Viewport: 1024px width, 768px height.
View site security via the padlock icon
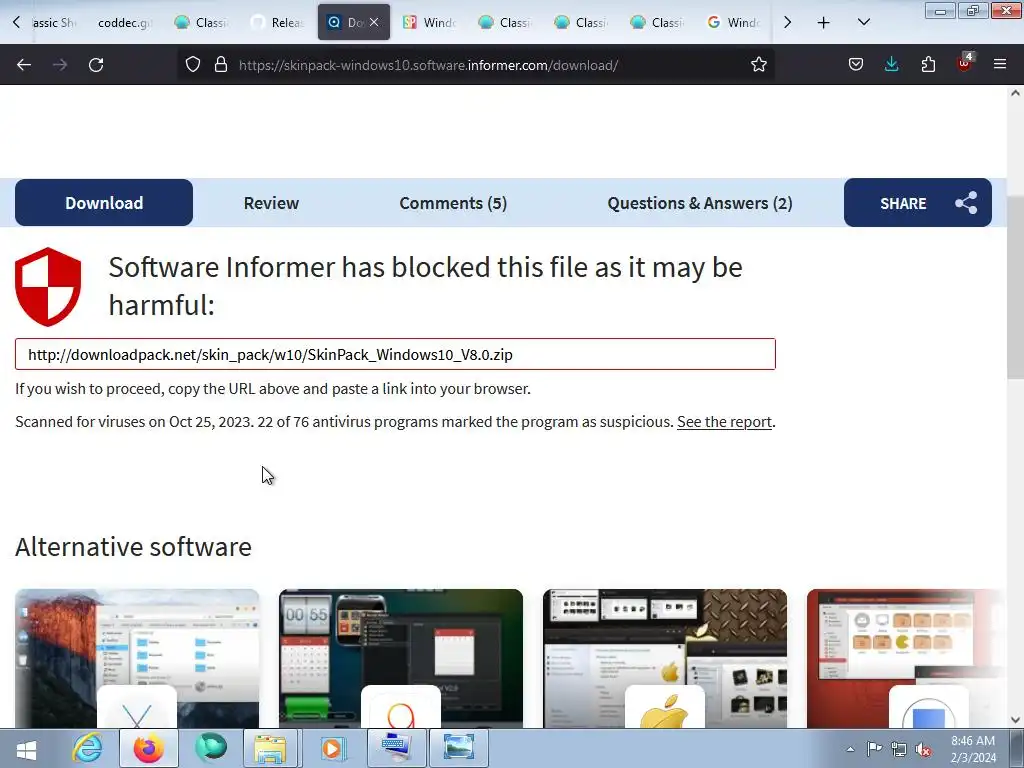[221, 65]
